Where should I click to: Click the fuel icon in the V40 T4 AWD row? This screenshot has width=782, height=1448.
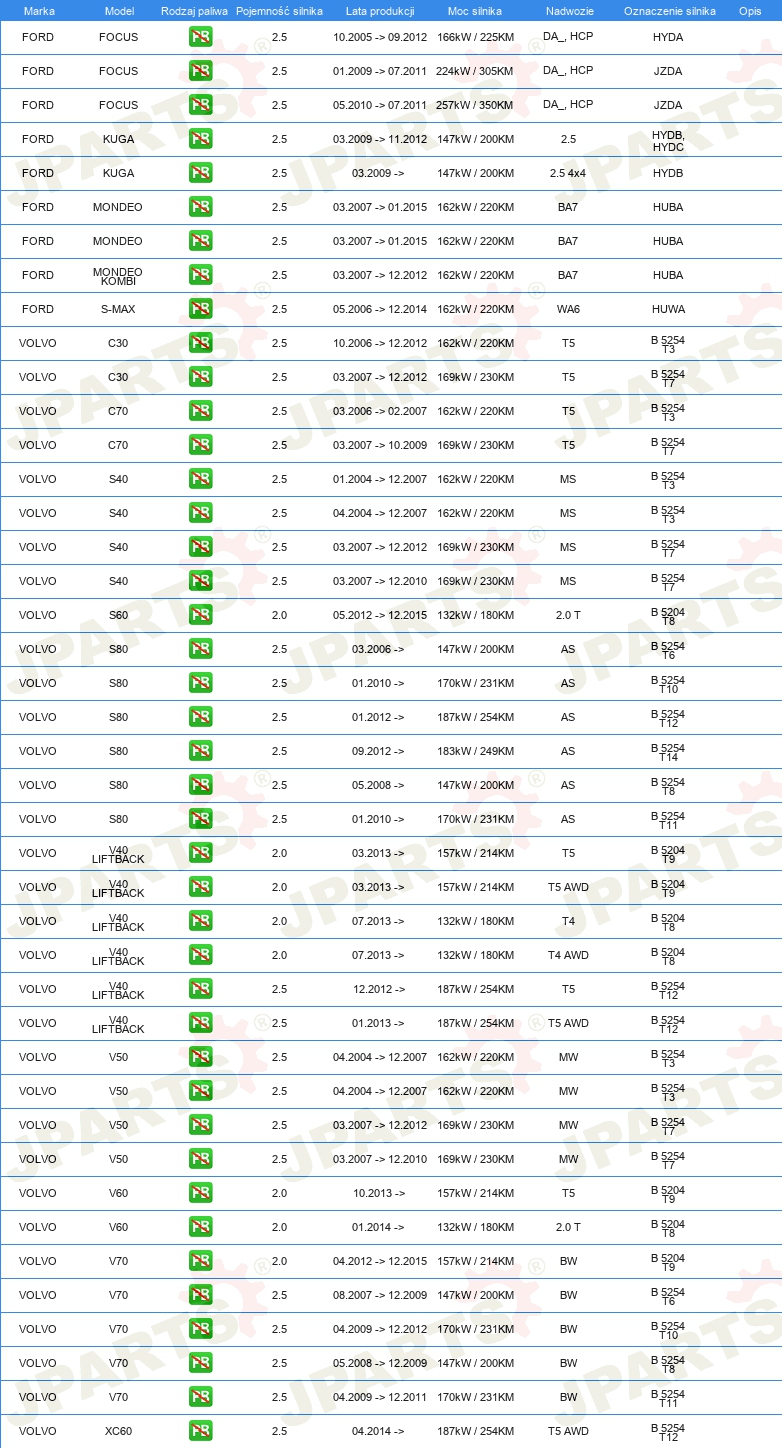click(200, 955)
